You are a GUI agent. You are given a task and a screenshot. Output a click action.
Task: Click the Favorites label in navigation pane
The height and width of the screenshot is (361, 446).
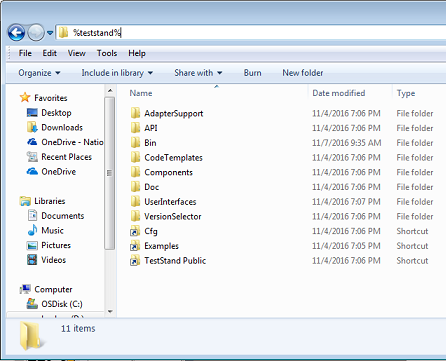[51, 98]
